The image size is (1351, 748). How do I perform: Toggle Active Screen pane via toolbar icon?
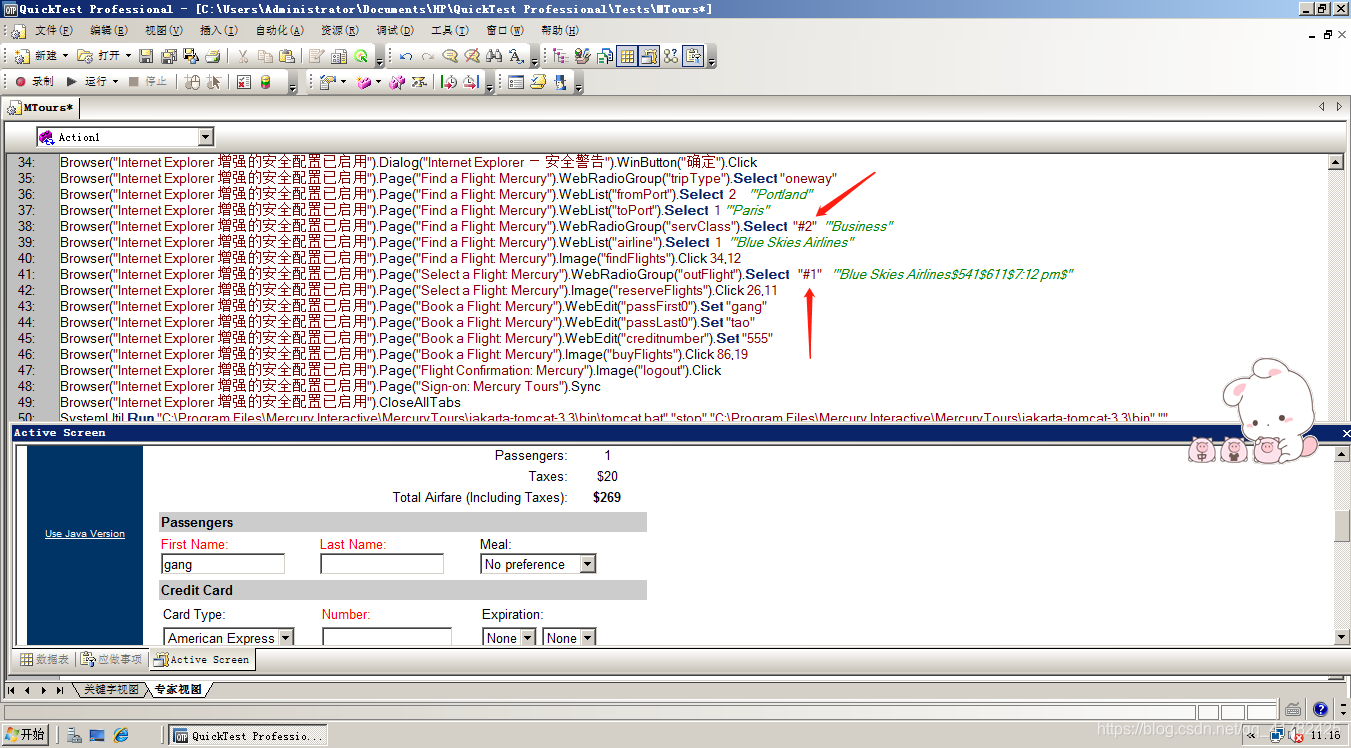[x=649, y=56]
